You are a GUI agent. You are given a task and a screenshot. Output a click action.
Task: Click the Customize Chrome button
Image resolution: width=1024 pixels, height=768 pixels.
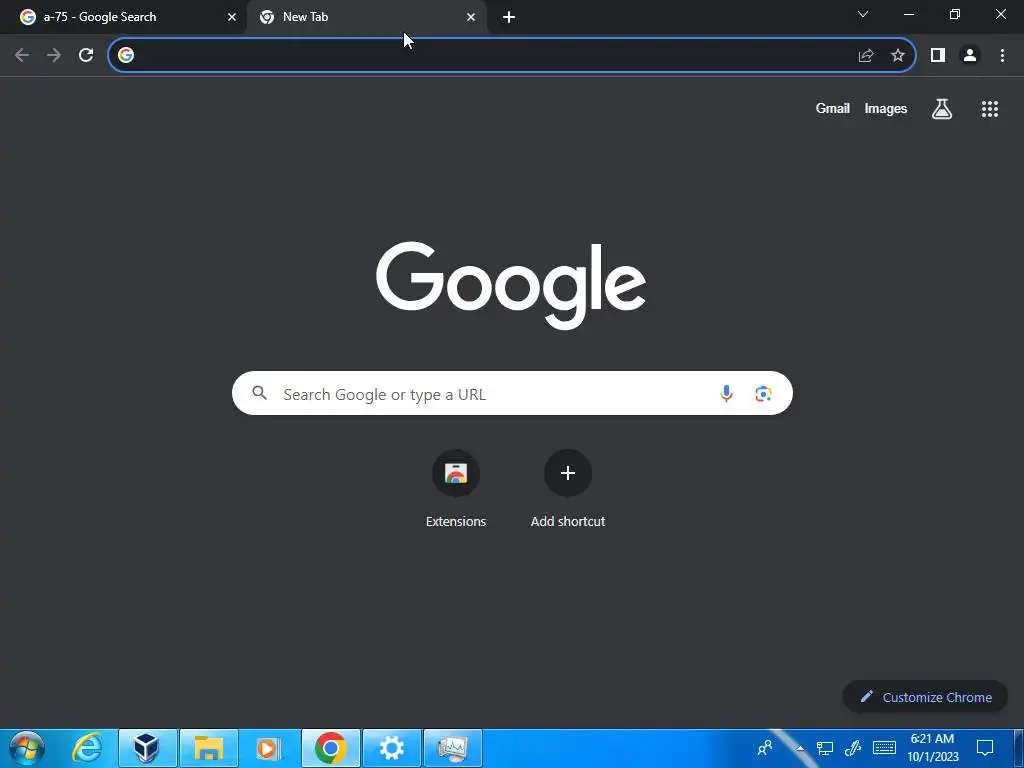925,697
